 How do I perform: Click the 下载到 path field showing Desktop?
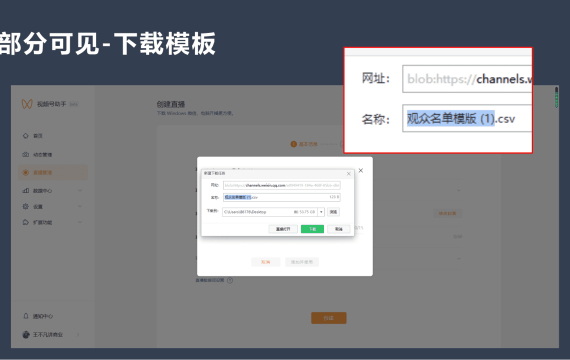click(270, 212)
